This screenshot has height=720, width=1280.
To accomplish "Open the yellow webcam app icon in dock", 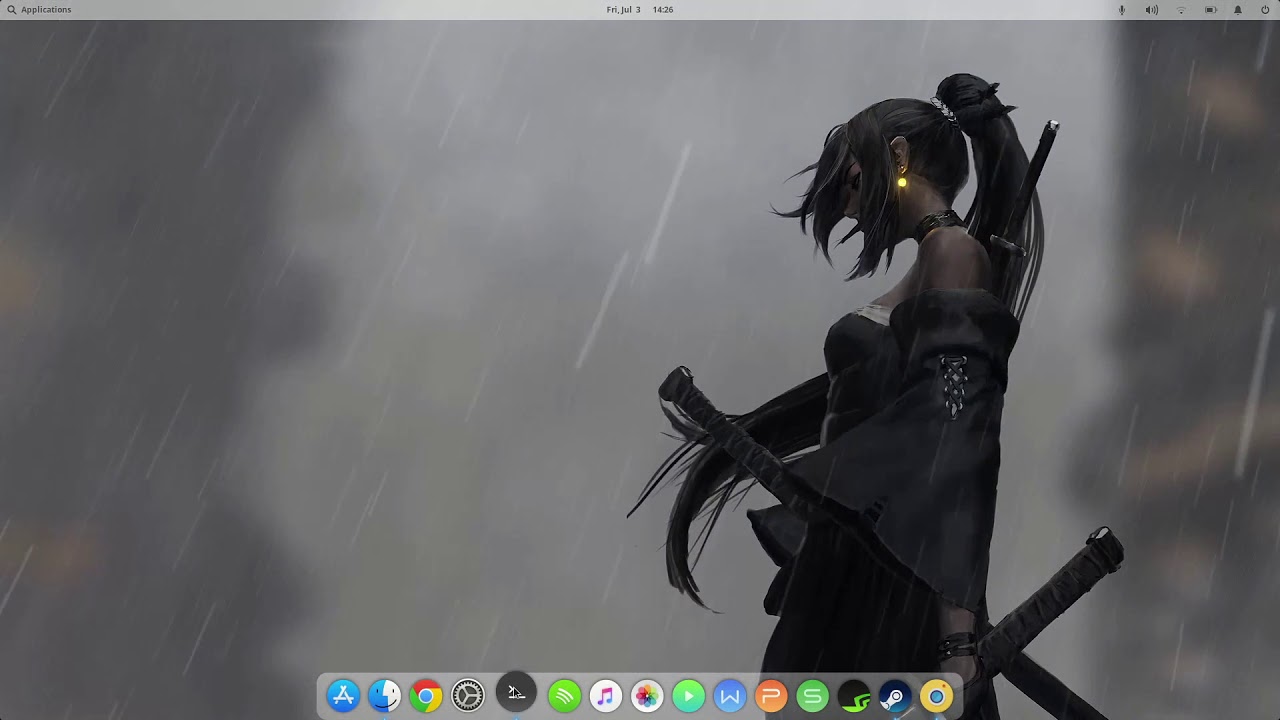I will tap(937, 695).
